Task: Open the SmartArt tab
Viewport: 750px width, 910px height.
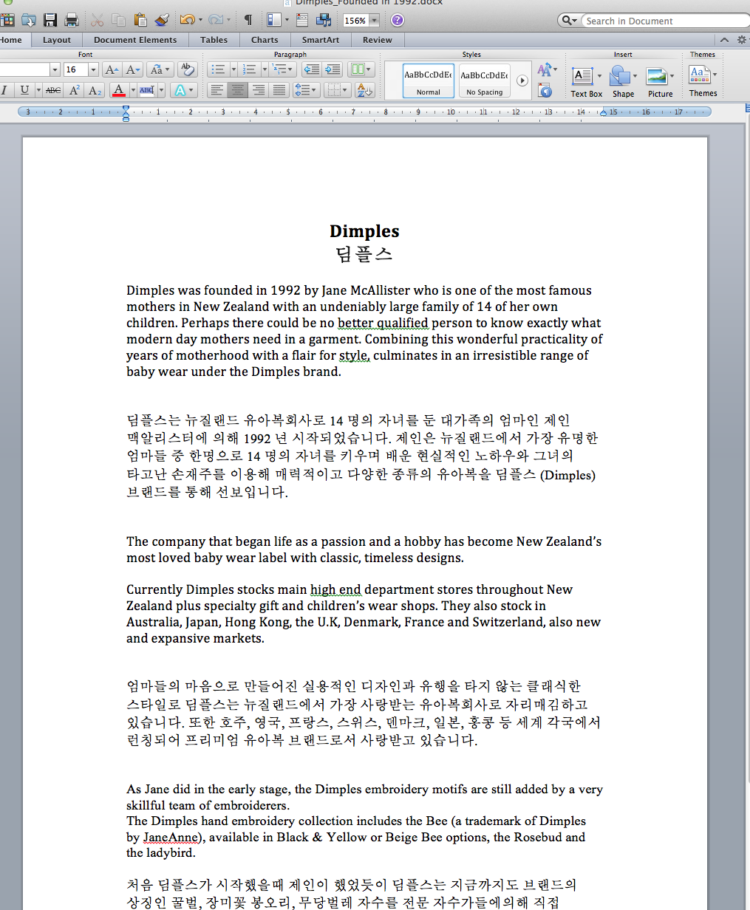Action: tap(320, 40)
